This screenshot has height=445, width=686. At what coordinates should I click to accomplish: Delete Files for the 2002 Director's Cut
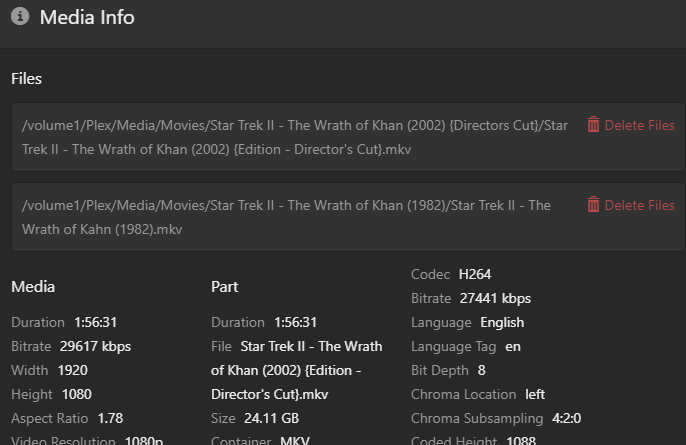631,125
